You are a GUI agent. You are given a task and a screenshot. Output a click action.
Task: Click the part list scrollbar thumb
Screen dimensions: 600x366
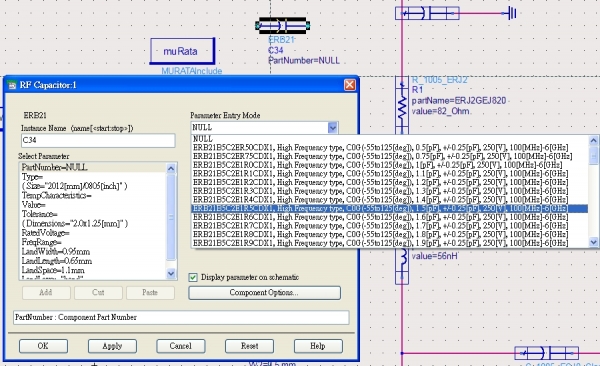point(593,155)
